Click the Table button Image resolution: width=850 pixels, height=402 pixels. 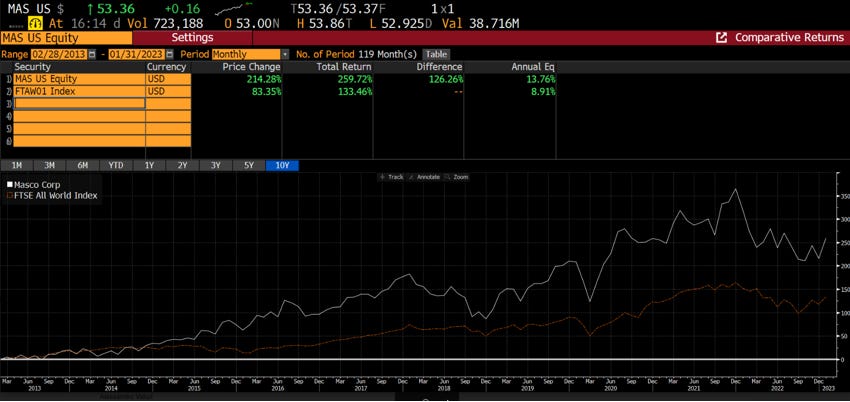pyautogui.click(x=436, y=54)
